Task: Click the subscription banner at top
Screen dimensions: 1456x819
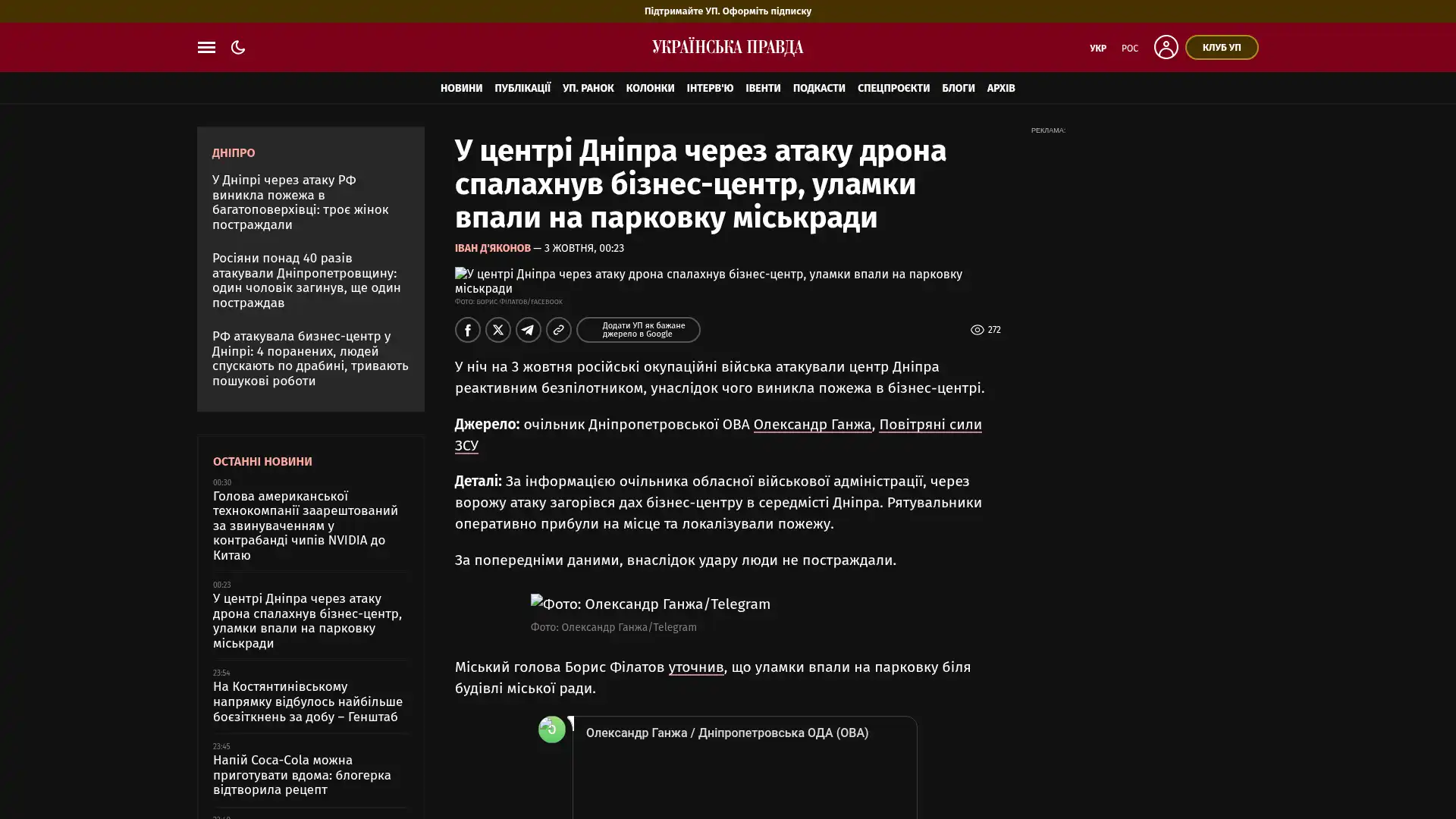Action: click(727, 11)
